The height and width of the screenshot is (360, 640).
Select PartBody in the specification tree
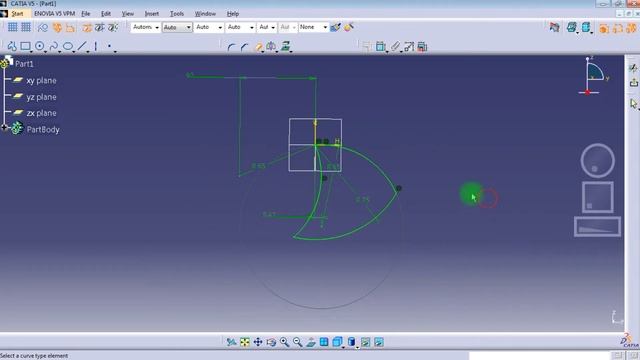[43, 129]
